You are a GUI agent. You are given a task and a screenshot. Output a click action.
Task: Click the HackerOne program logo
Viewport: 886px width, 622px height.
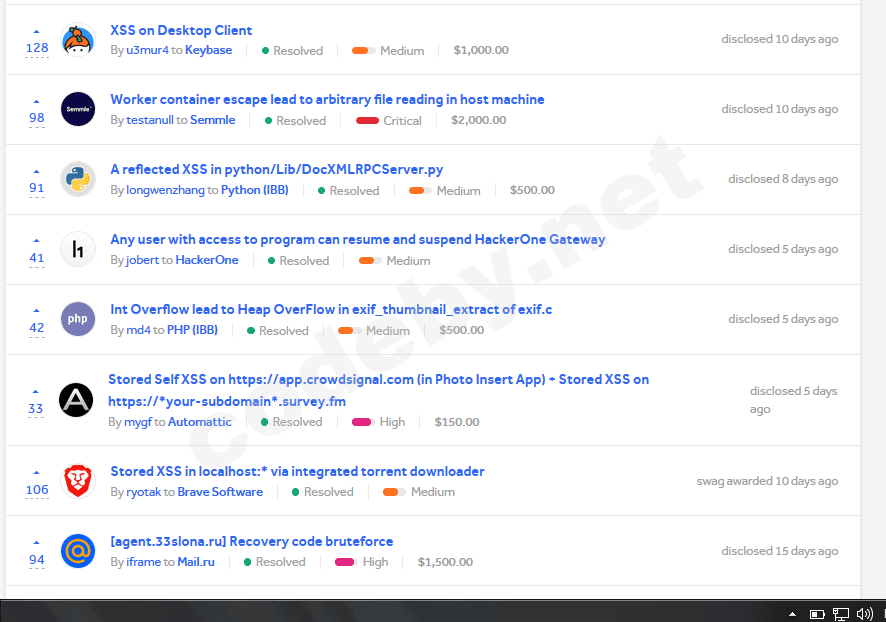[78, 249]
